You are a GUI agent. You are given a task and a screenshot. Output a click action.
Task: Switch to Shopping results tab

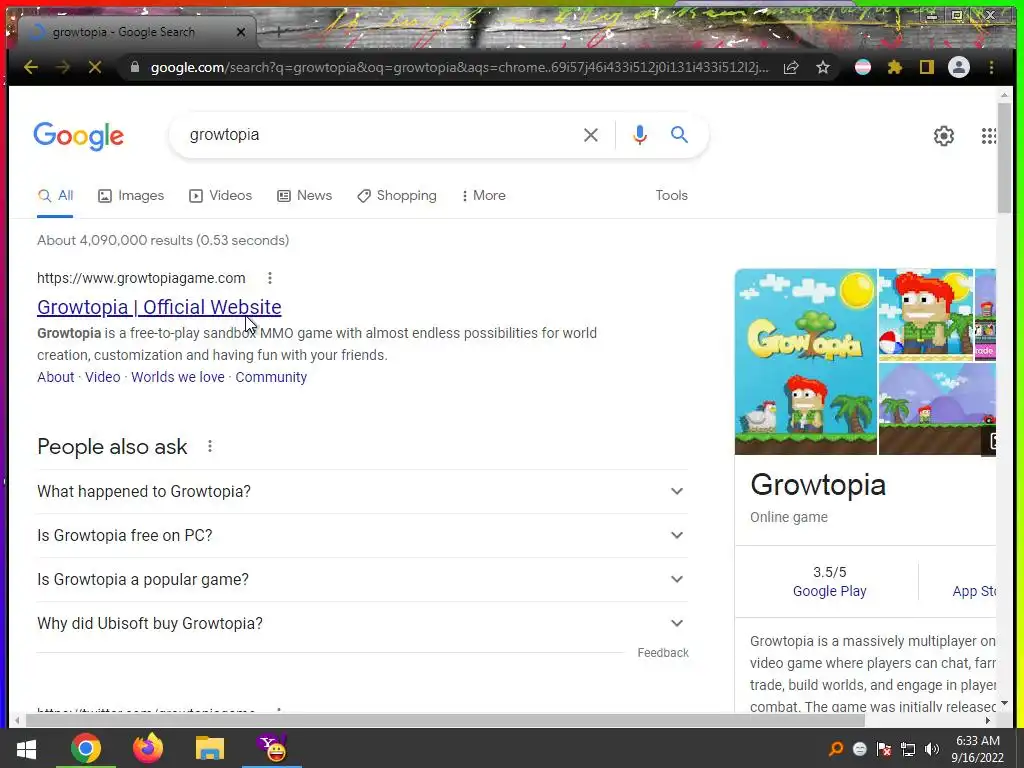[x=397, y=195]
